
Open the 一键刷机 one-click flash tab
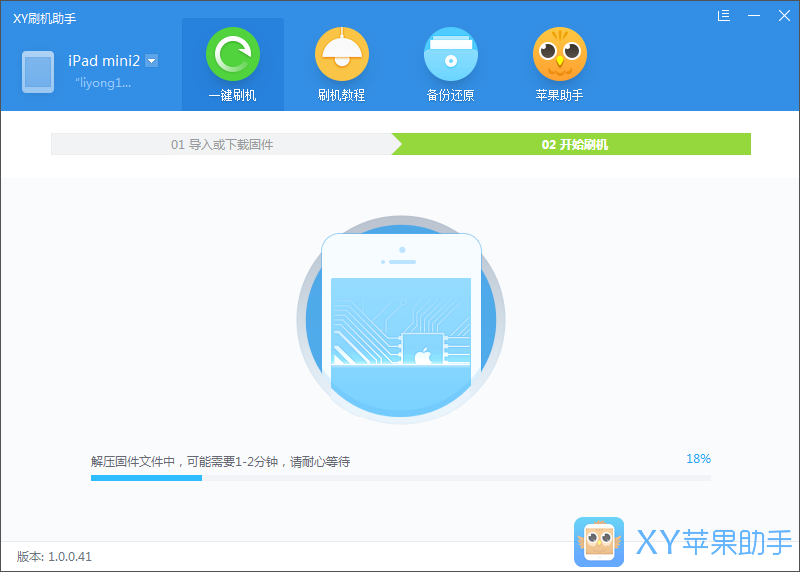coord(233,64)
